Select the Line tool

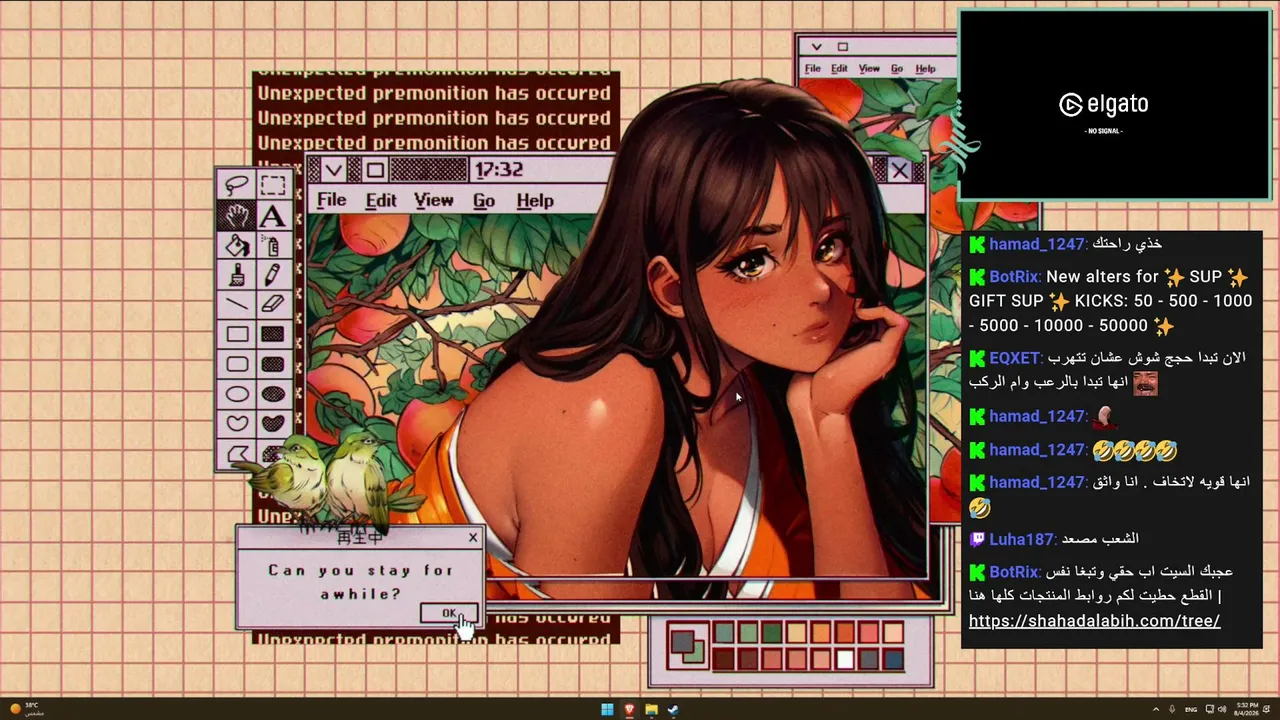click(x=237, y=304)
